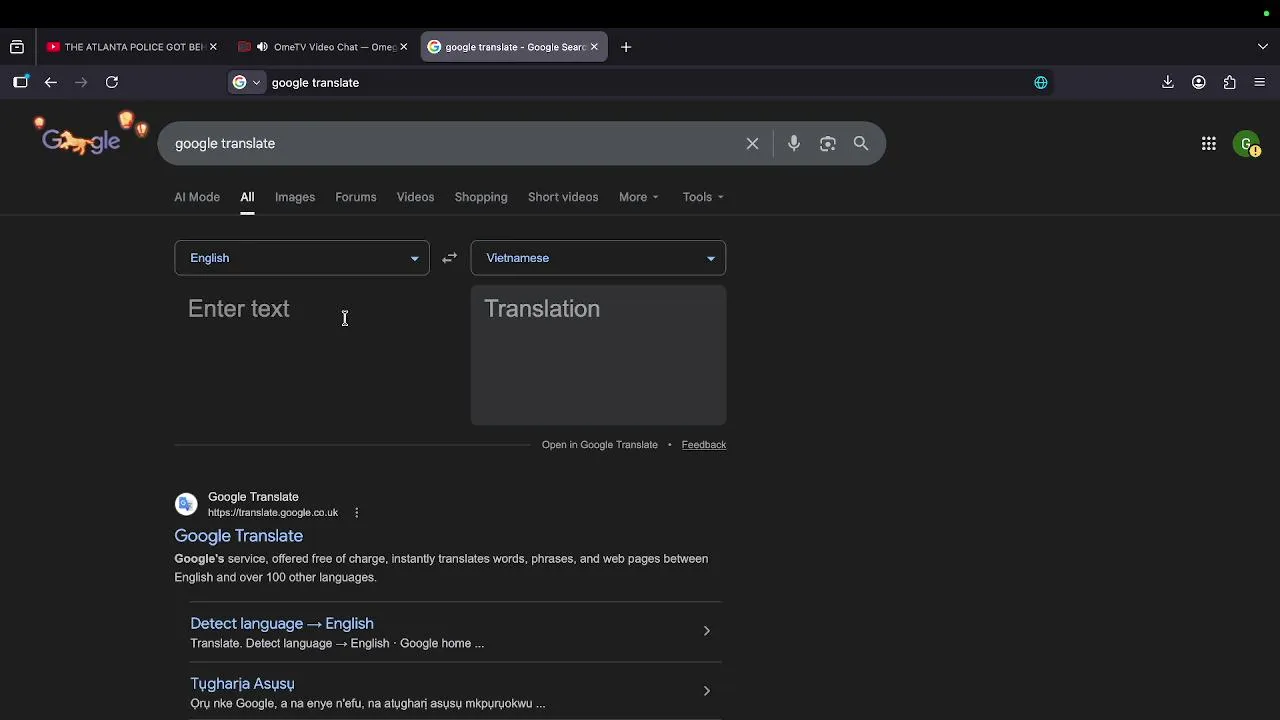Open the Tụgharịa Asụsụ sitelink
The width and height of the screenshot is (1280, 720).
click(x=242, y=684)
